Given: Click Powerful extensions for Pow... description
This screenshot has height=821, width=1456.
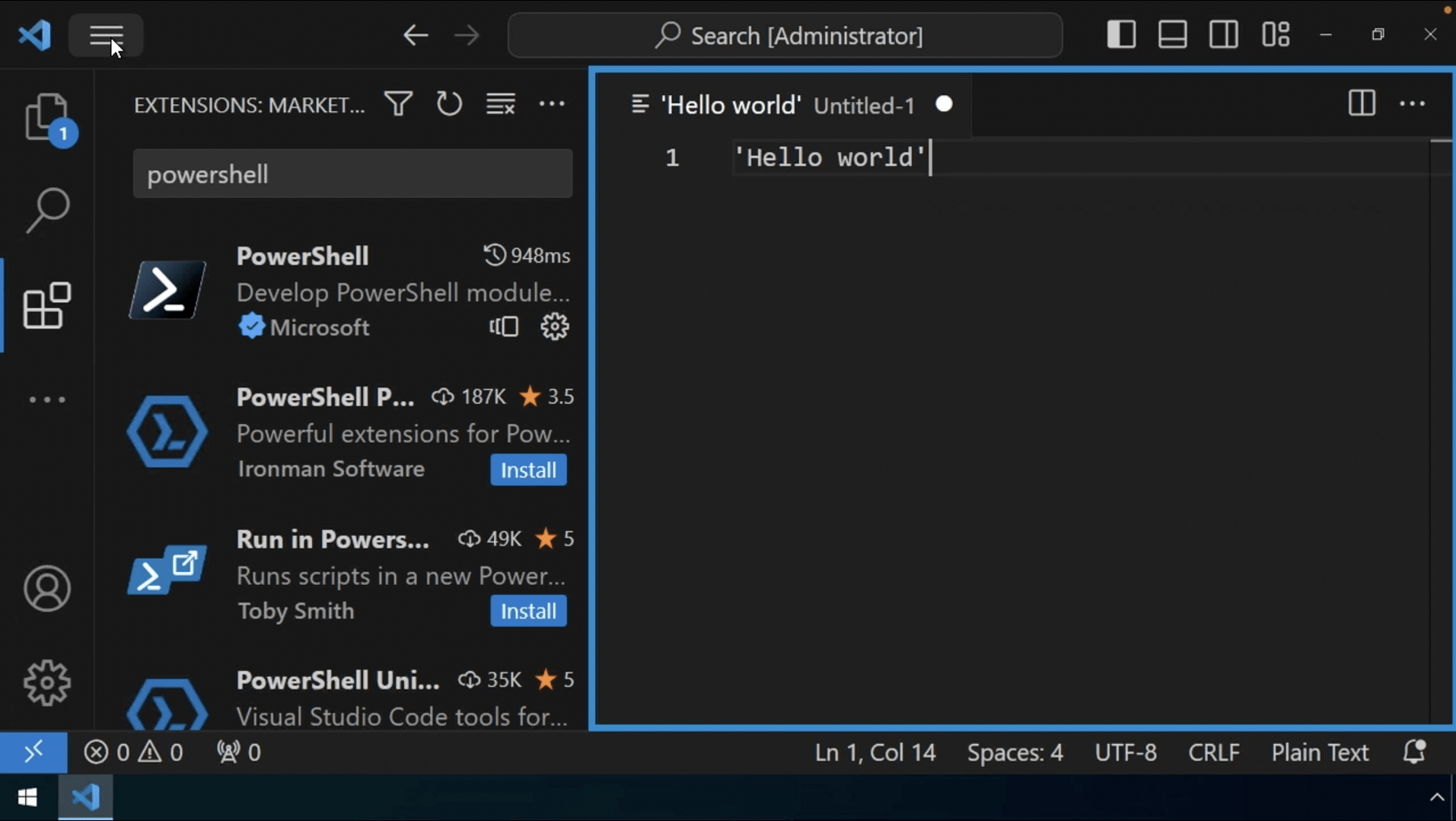Looking at the screenshot, I should pyautogui.click(x=403, y=434).
